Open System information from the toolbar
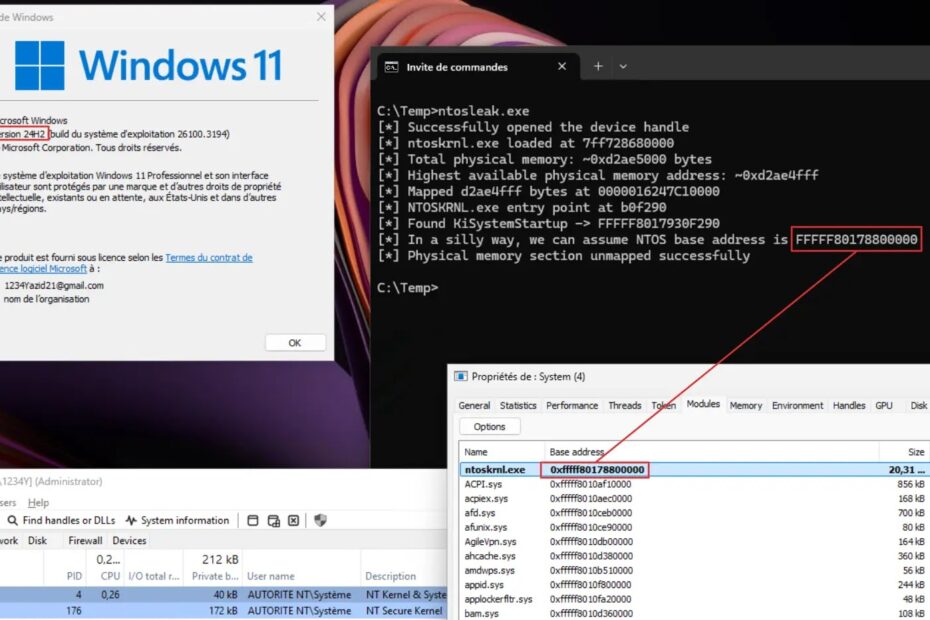Image resolution: width=930 pixels, height=620 pixels. tap(177, 520)
